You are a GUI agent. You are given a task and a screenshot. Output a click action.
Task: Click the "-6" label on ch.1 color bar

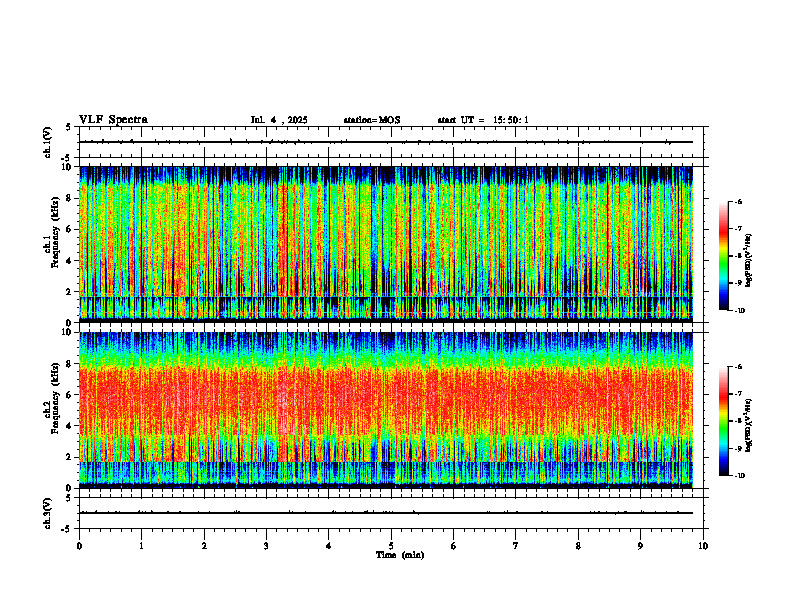coord(738,201)
